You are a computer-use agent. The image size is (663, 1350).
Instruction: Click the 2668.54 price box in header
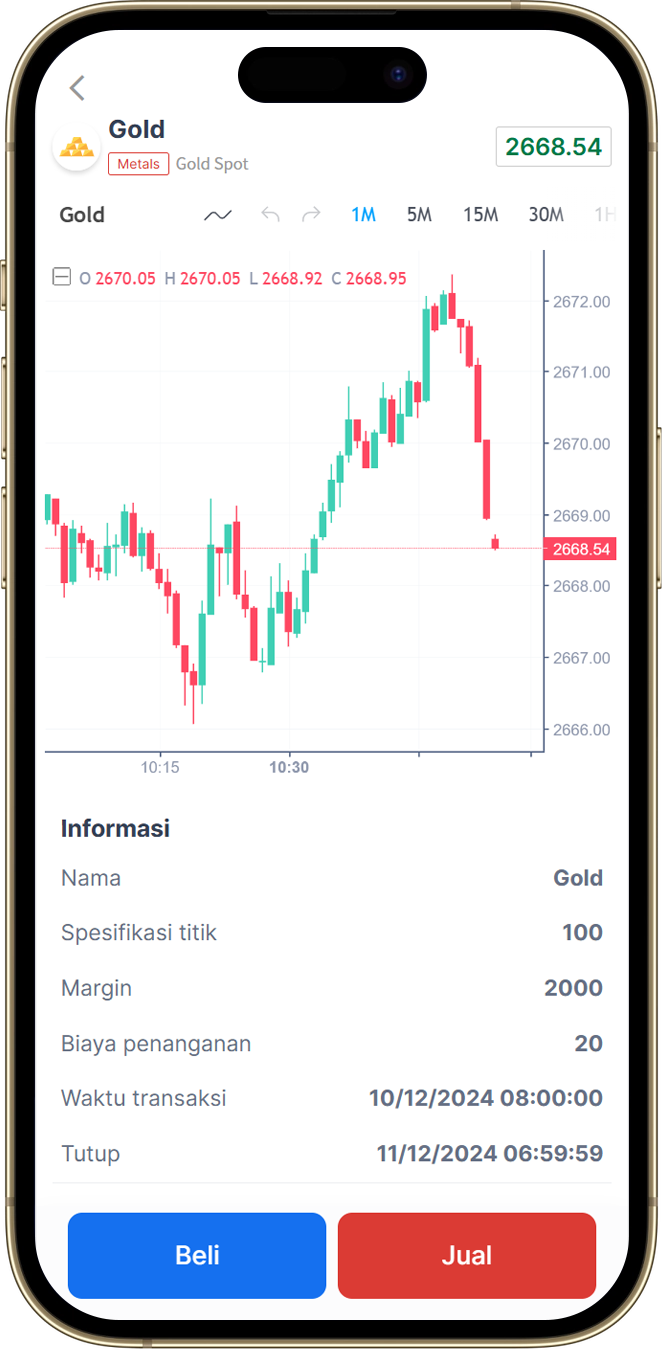point(554,147)
